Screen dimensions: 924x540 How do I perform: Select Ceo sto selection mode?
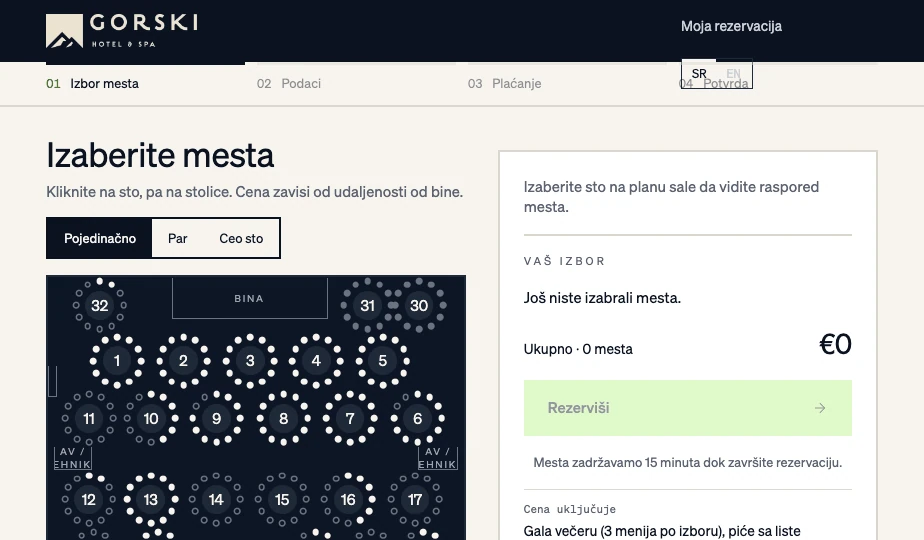click(241, 238)
